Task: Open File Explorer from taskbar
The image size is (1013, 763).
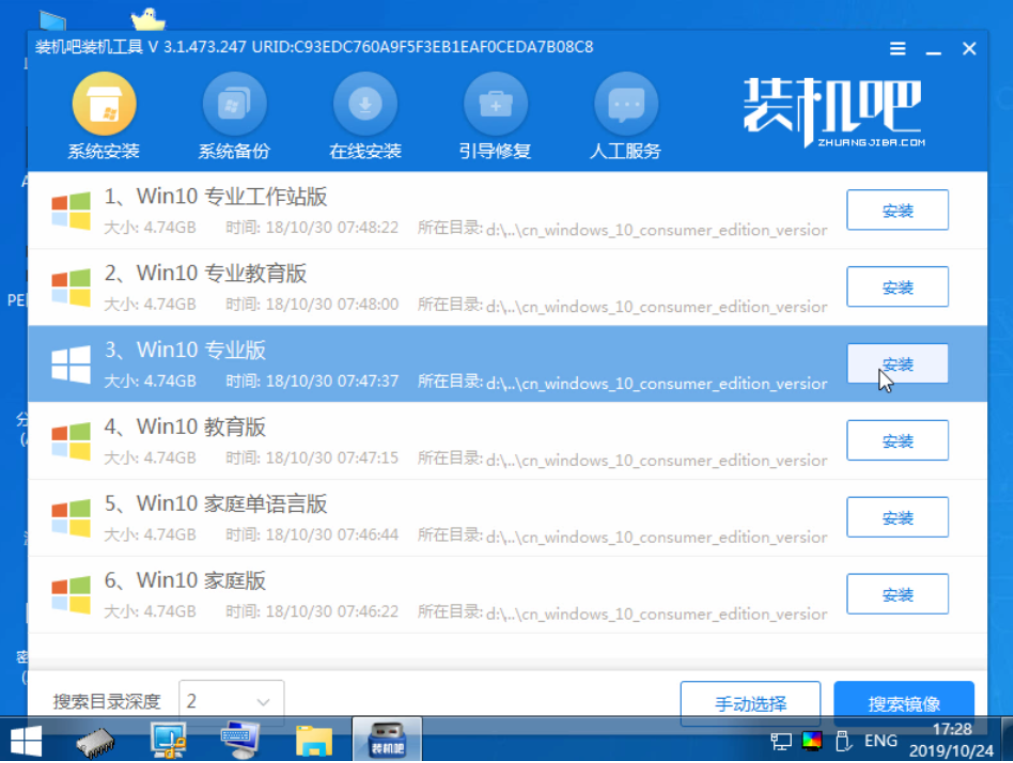Action: coord(313,741)
